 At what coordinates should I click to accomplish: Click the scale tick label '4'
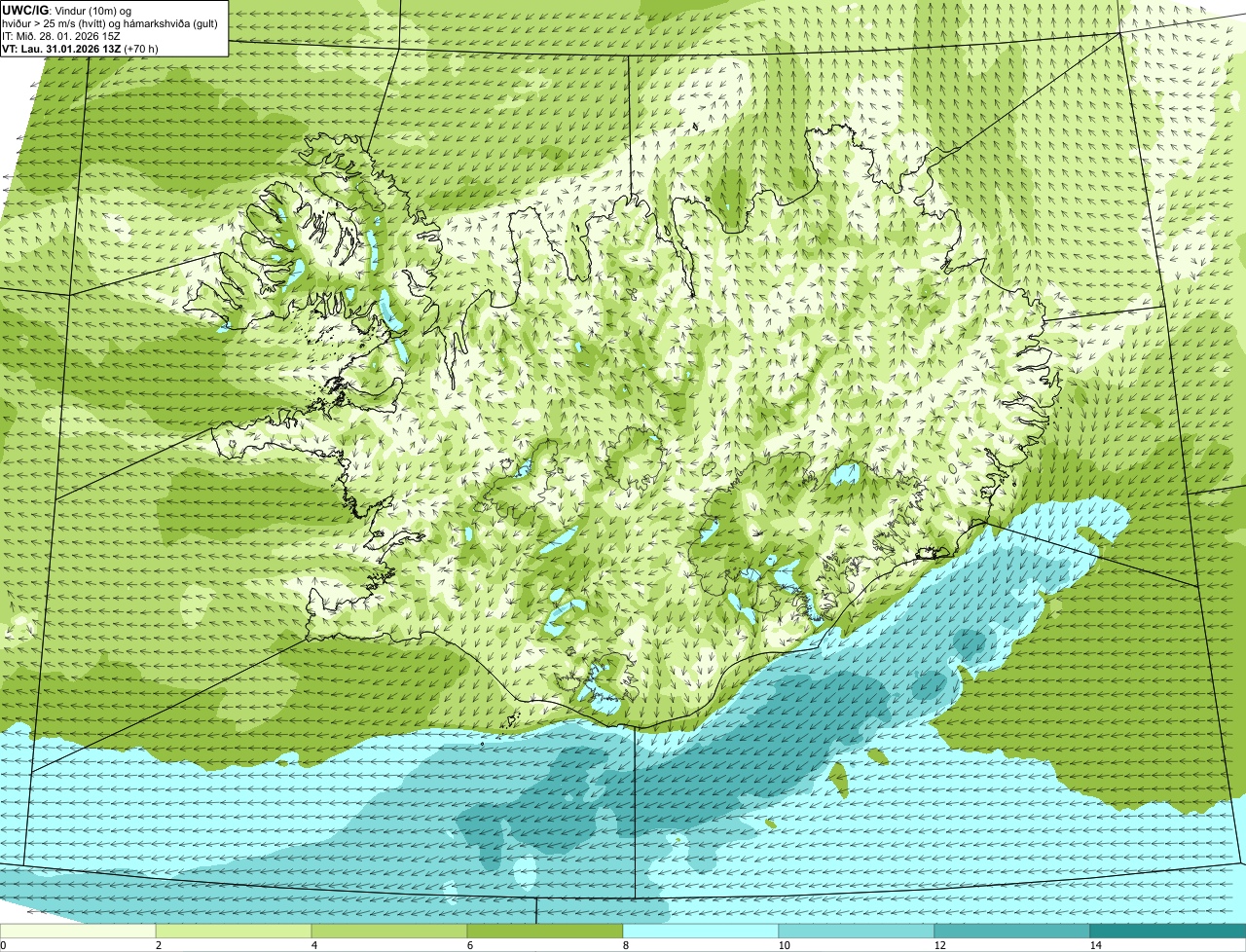click(x=314, y=945)
